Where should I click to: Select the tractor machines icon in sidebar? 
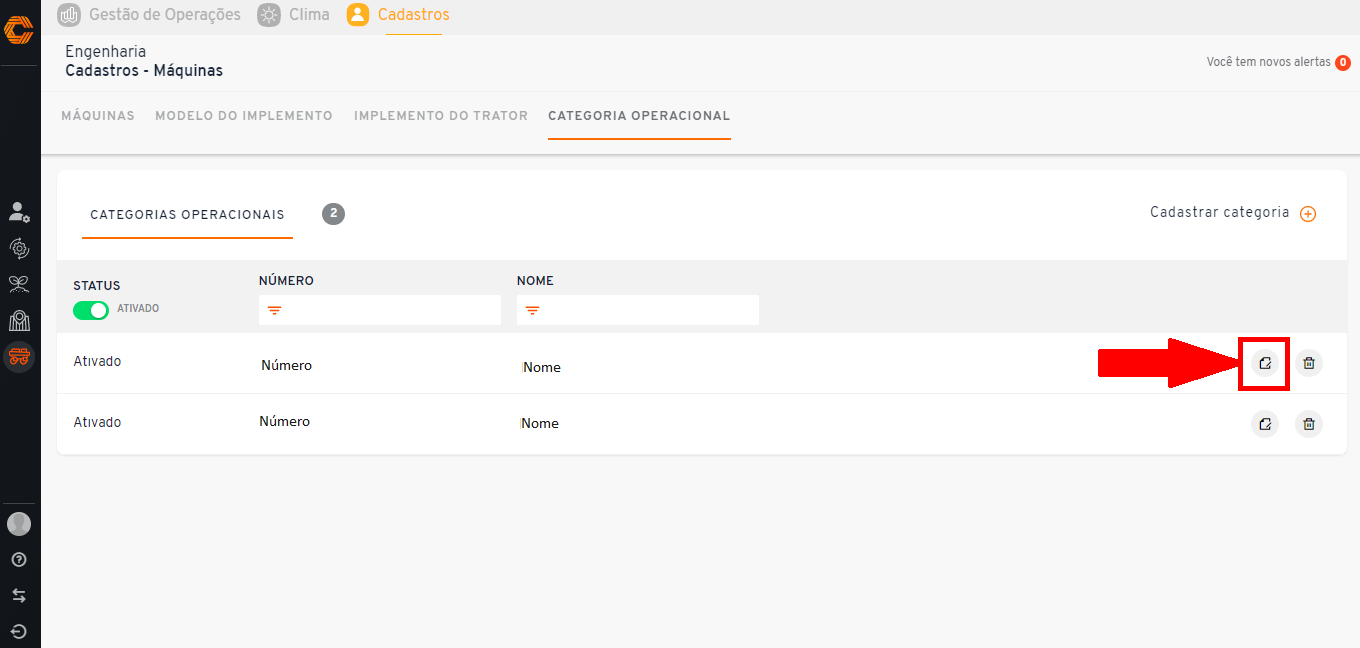tap(19, 357)
